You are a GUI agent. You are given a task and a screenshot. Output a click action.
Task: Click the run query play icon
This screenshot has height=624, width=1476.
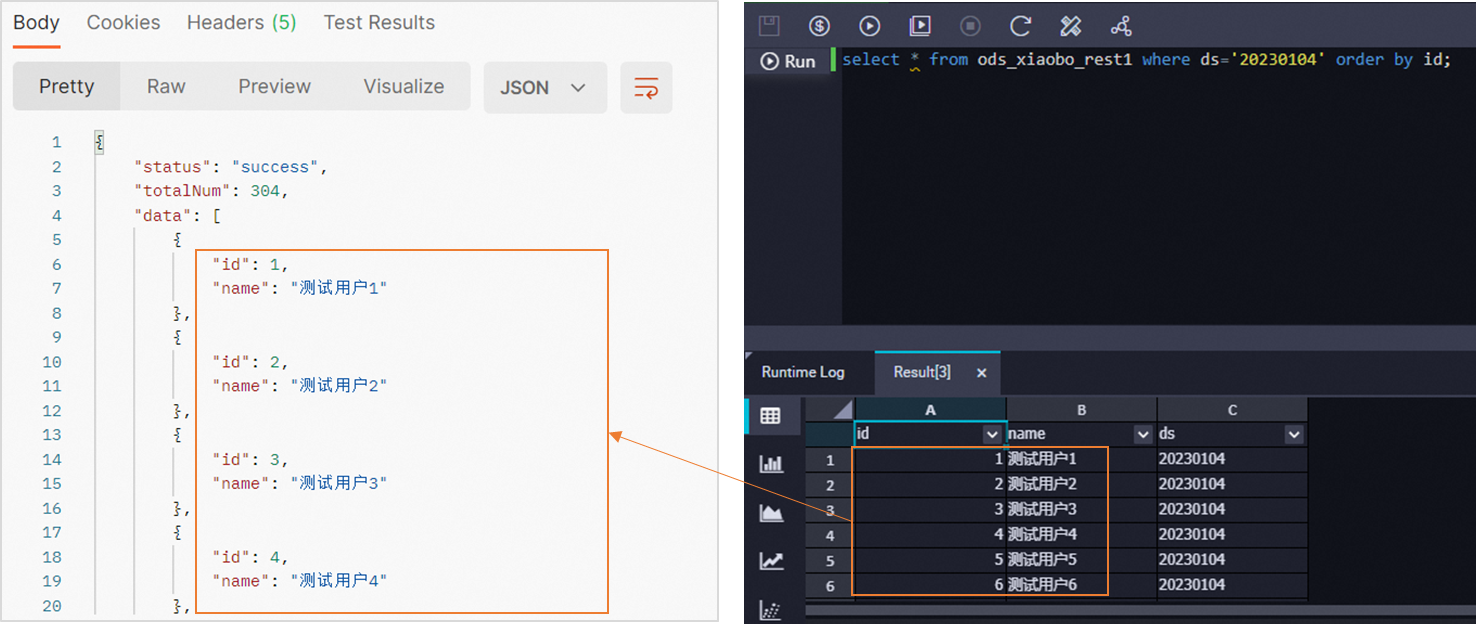869,26
